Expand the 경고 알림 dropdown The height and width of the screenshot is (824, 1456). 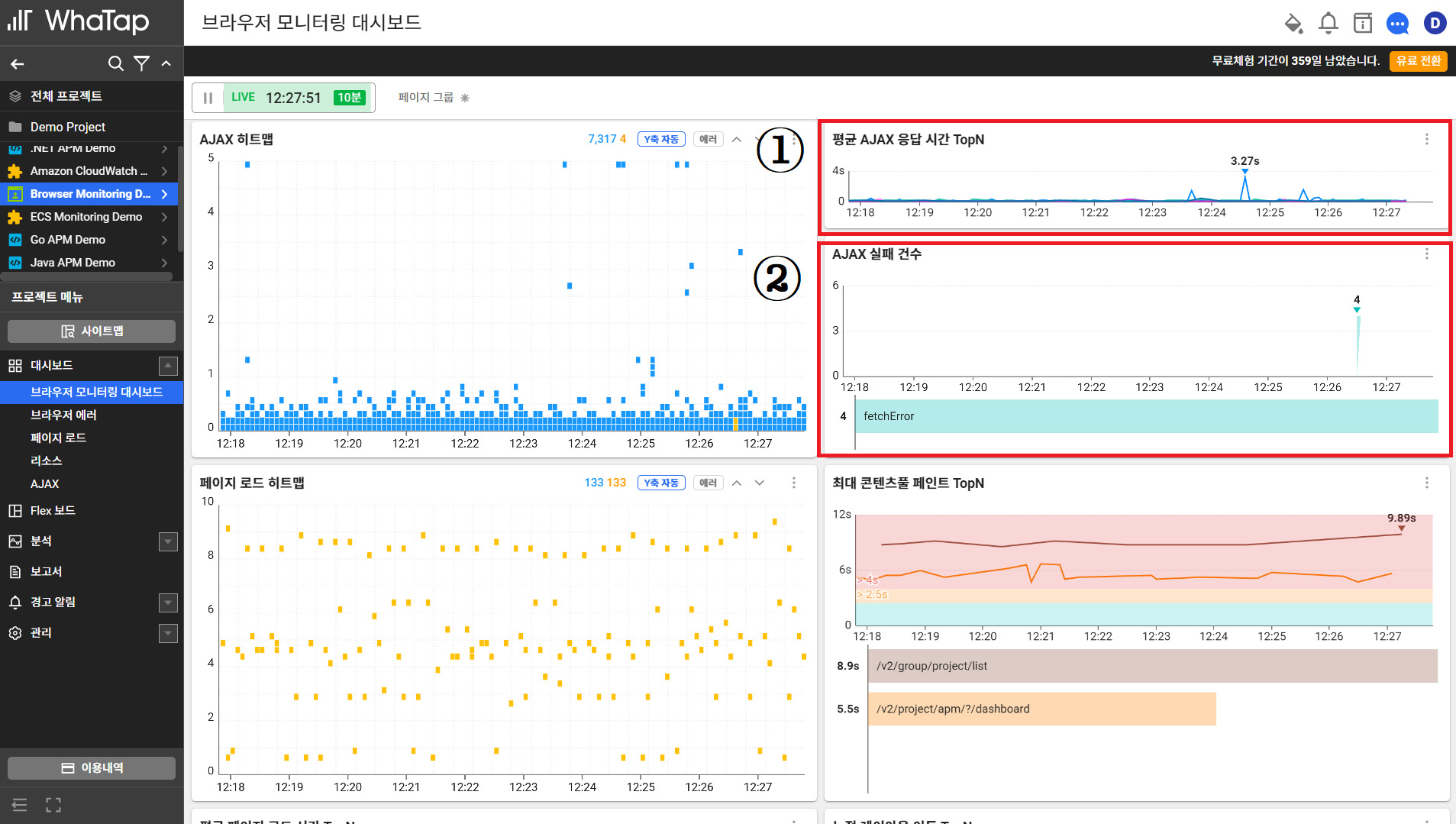pyautogui.click(x=168, y=603)
